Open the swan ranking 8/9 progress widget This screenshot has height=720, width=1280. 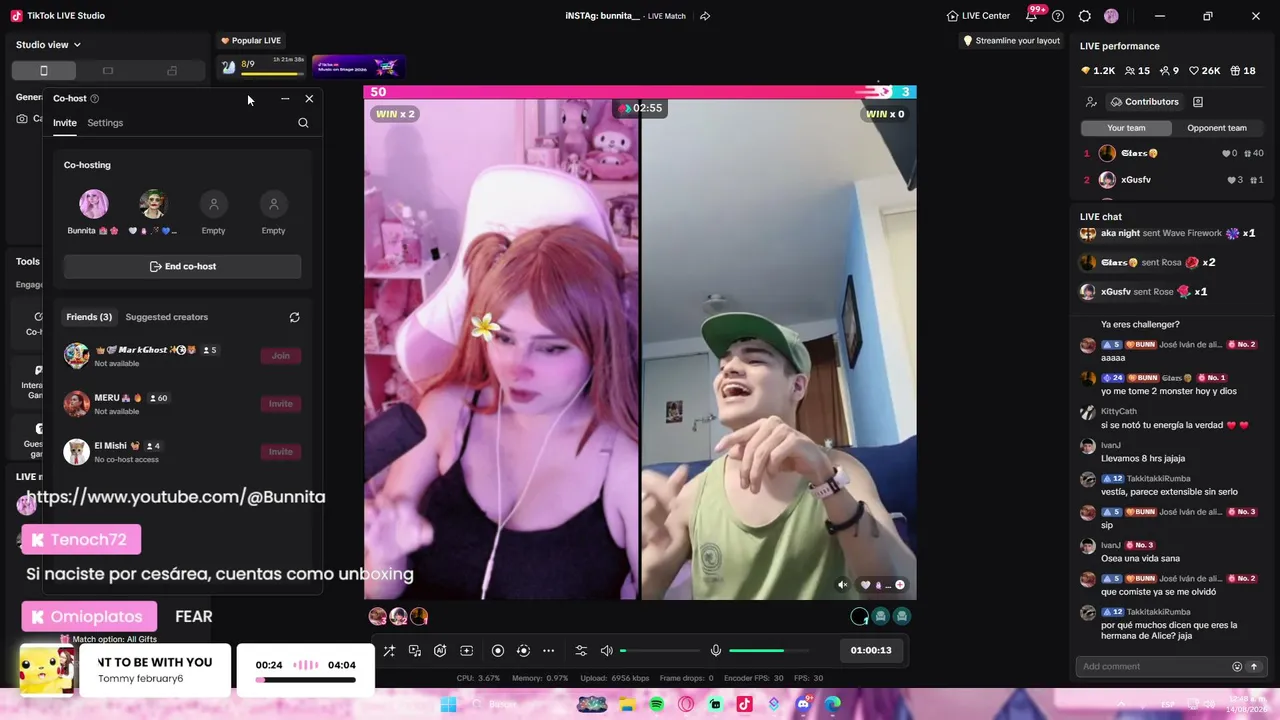tap(263, 67)
